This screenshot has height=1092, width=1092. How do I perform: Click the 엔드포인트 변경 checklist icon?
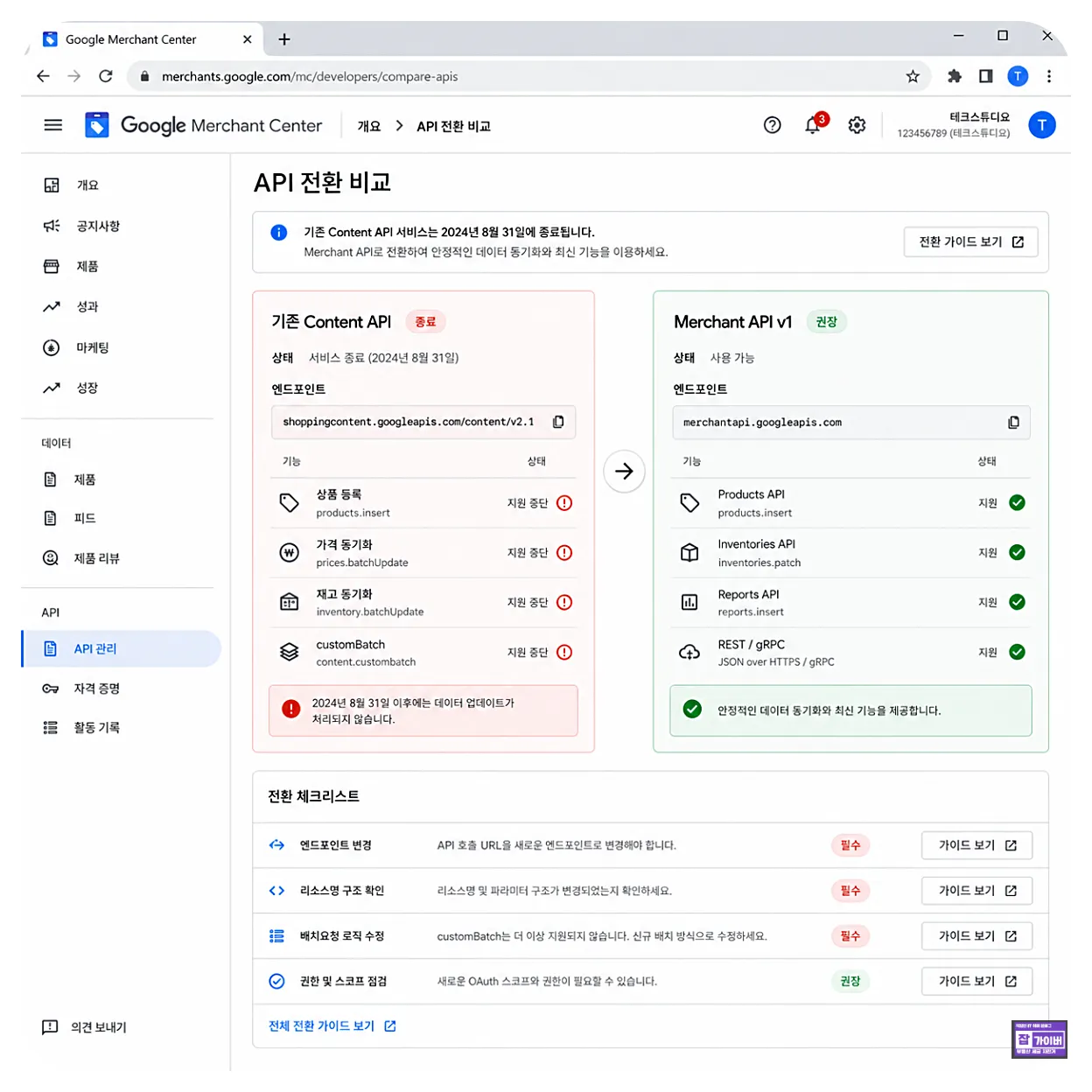pyautogui.click(x=276, y=845)
